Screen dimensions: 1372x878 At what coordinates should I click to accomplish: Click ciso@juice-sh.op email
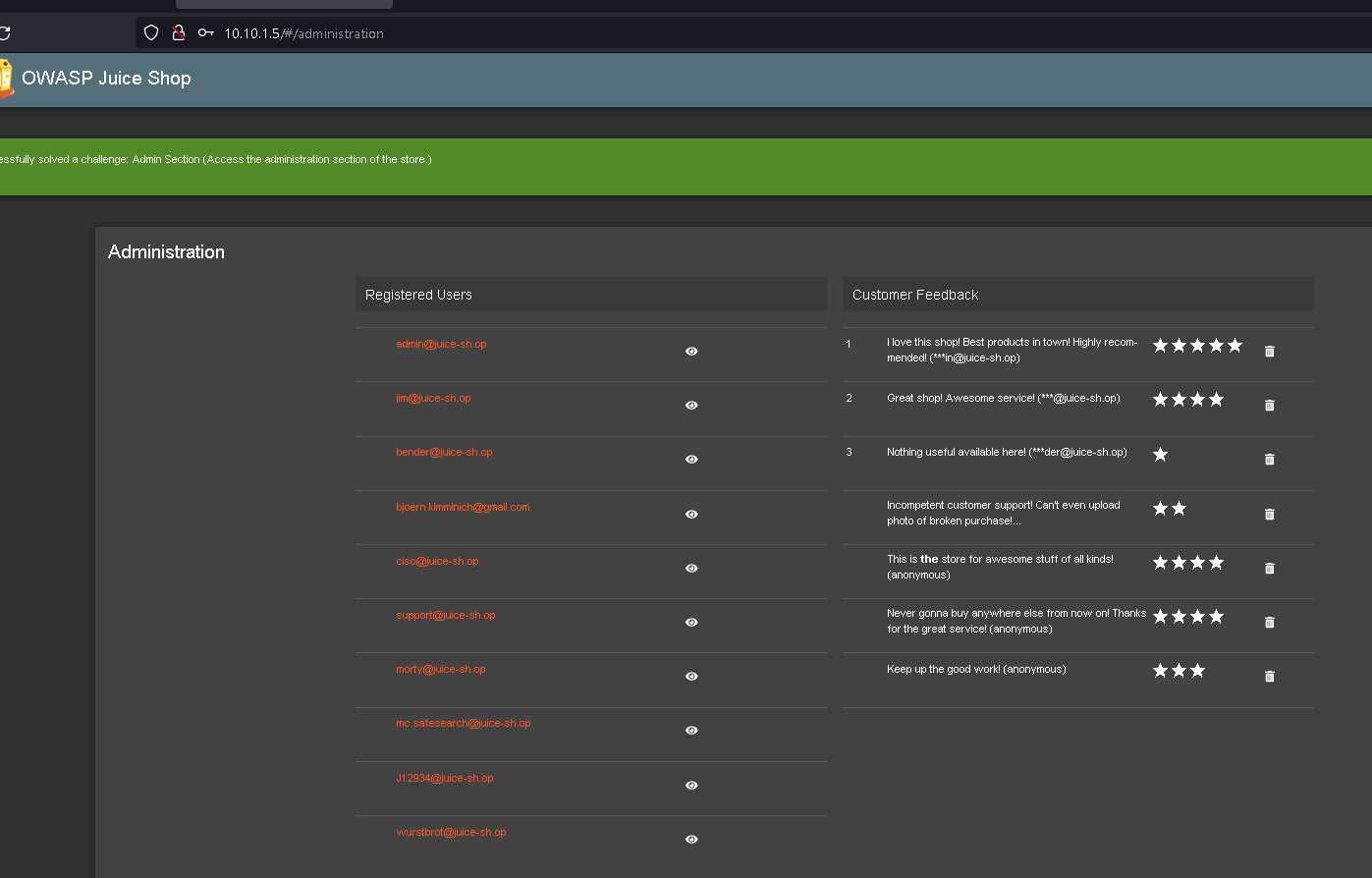coord(437,561)
